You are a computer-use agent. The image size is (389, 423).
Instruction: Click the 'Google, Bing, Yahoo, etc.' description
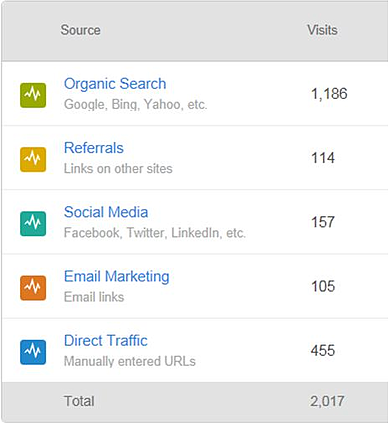136,105
